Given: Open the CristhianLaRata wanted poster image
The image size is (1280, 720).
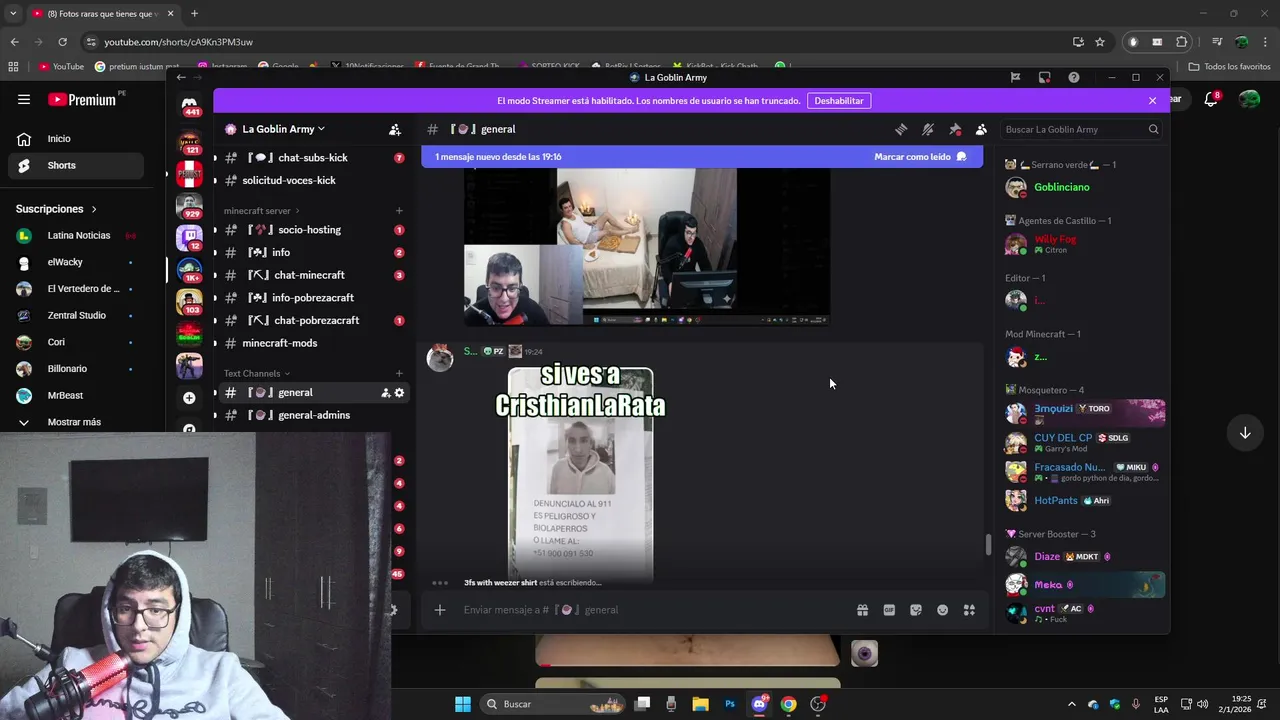Looking at the screenshot, I should (x=580, y=473).
